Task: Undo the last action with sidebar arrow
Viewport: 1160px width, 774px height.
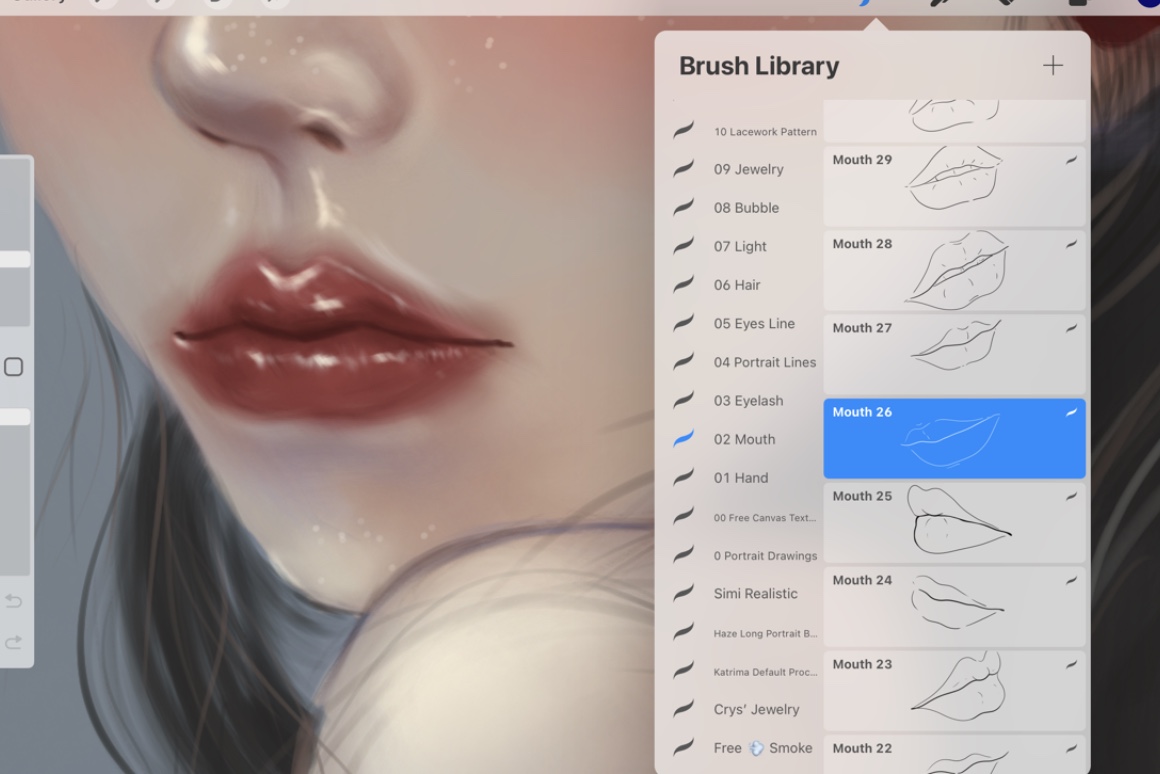Action: point(13,601)
